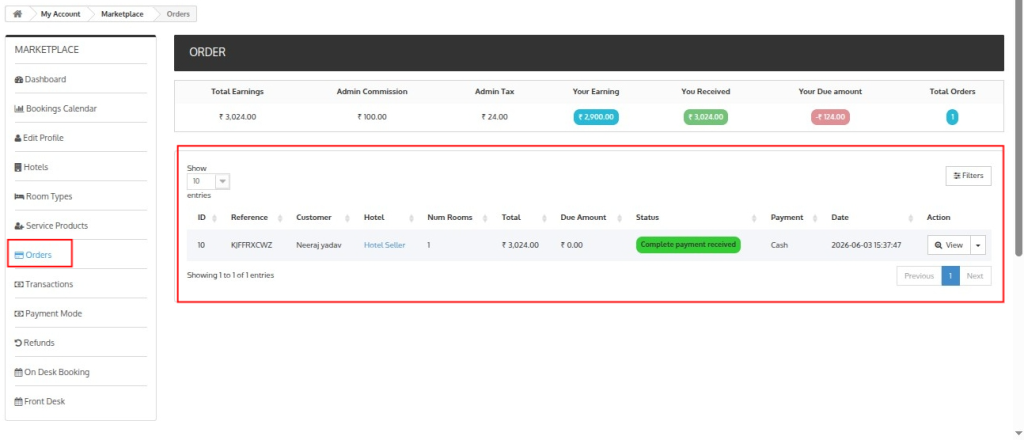Viewport: 1024px width, 440px height.
Task: Open the Hotel Seller link
Action: tap(385, 245)
